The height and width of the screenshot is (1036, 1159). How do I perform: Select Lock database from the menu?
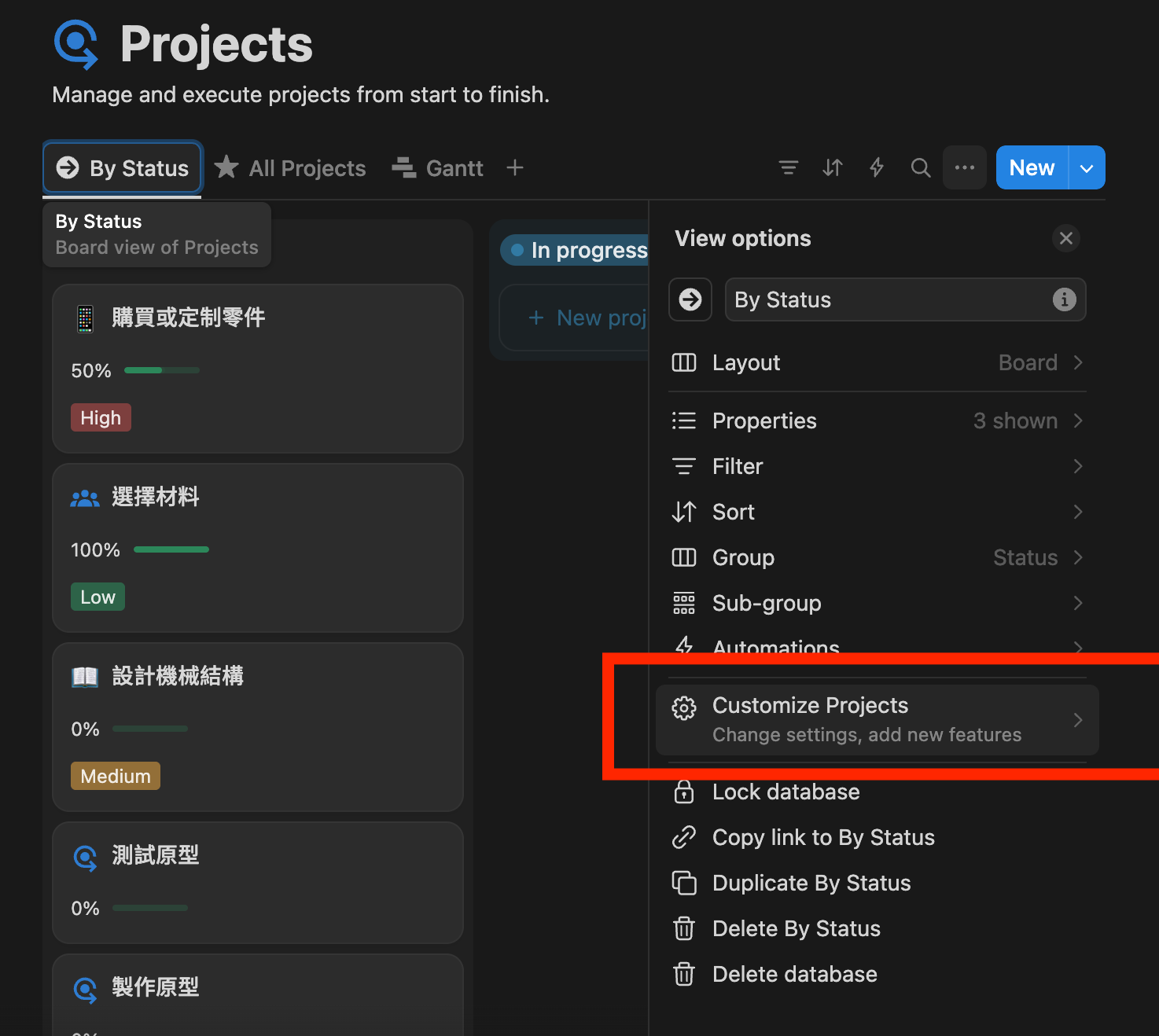coord(786,792)
